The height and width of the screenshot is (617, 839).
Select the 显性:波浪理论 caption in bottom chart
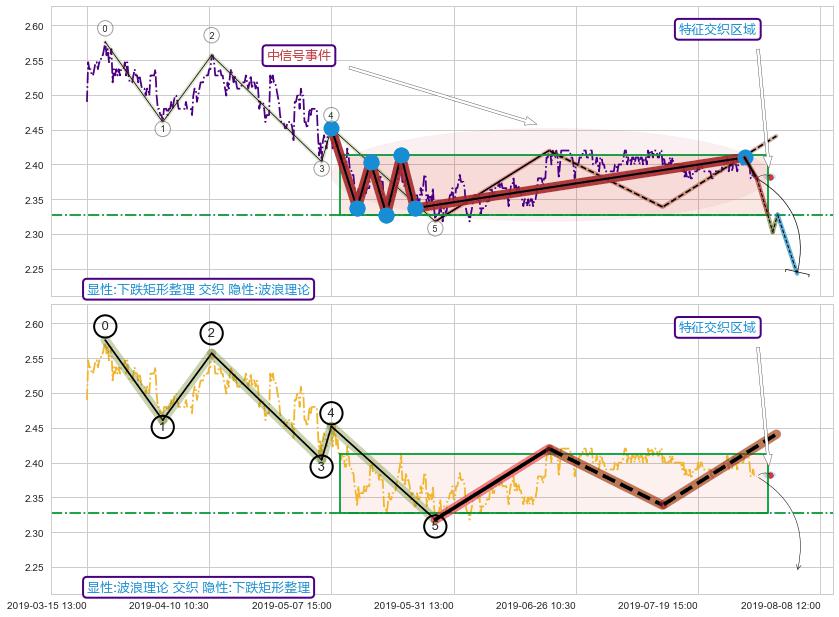pyautogui.click(x=198, y=587)
